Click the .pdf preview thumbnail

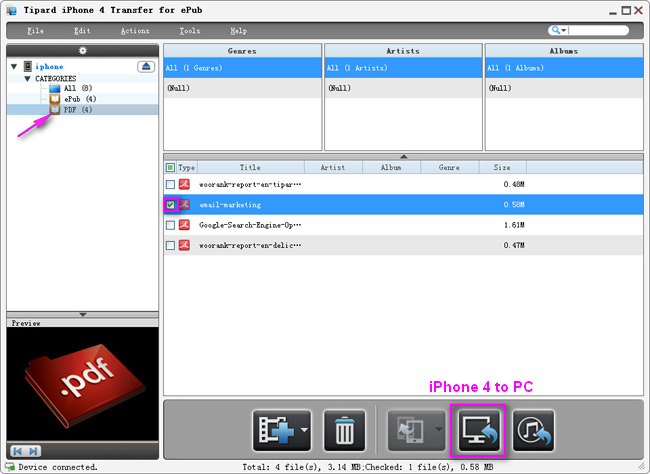82,384
